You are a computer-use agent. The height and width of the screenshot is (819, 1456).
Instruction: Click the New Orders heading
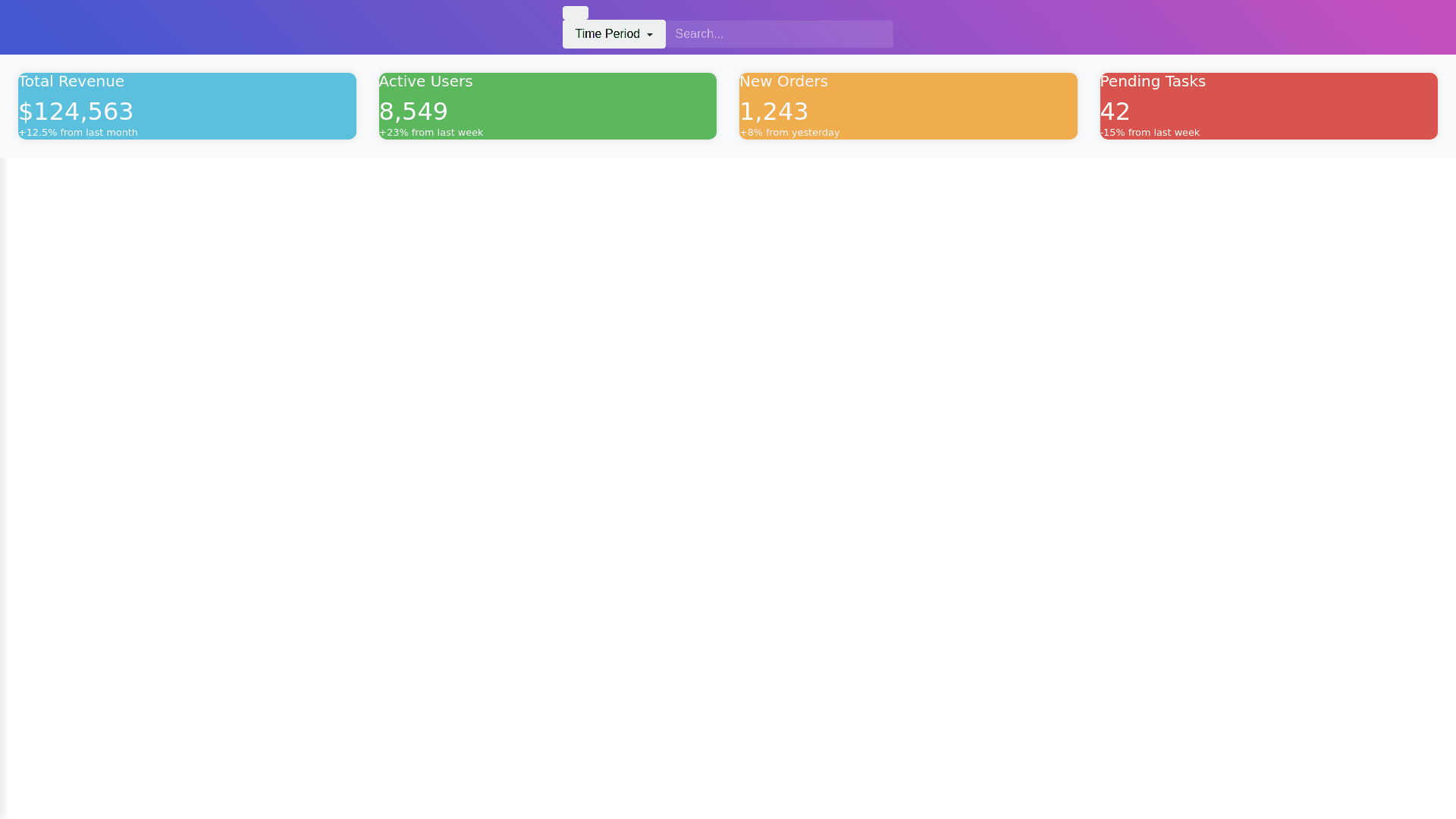(783, 81)
